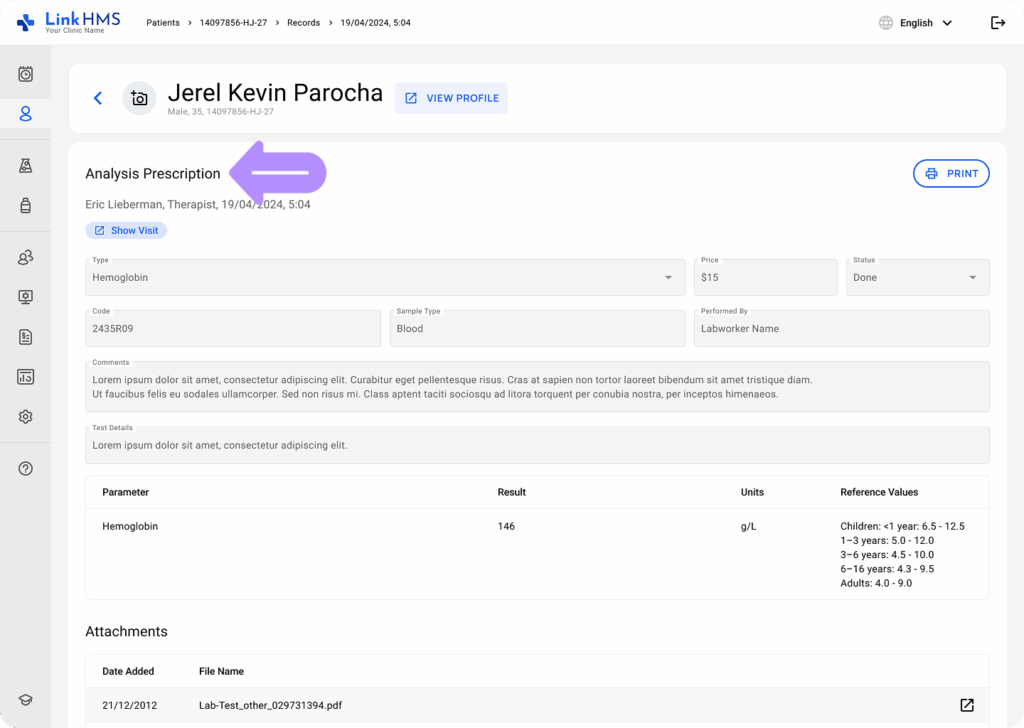Viewport: 1024px width, 728px height.
Task: Open the billing invoice sidebar icon
Action: [x=25, y=337]
